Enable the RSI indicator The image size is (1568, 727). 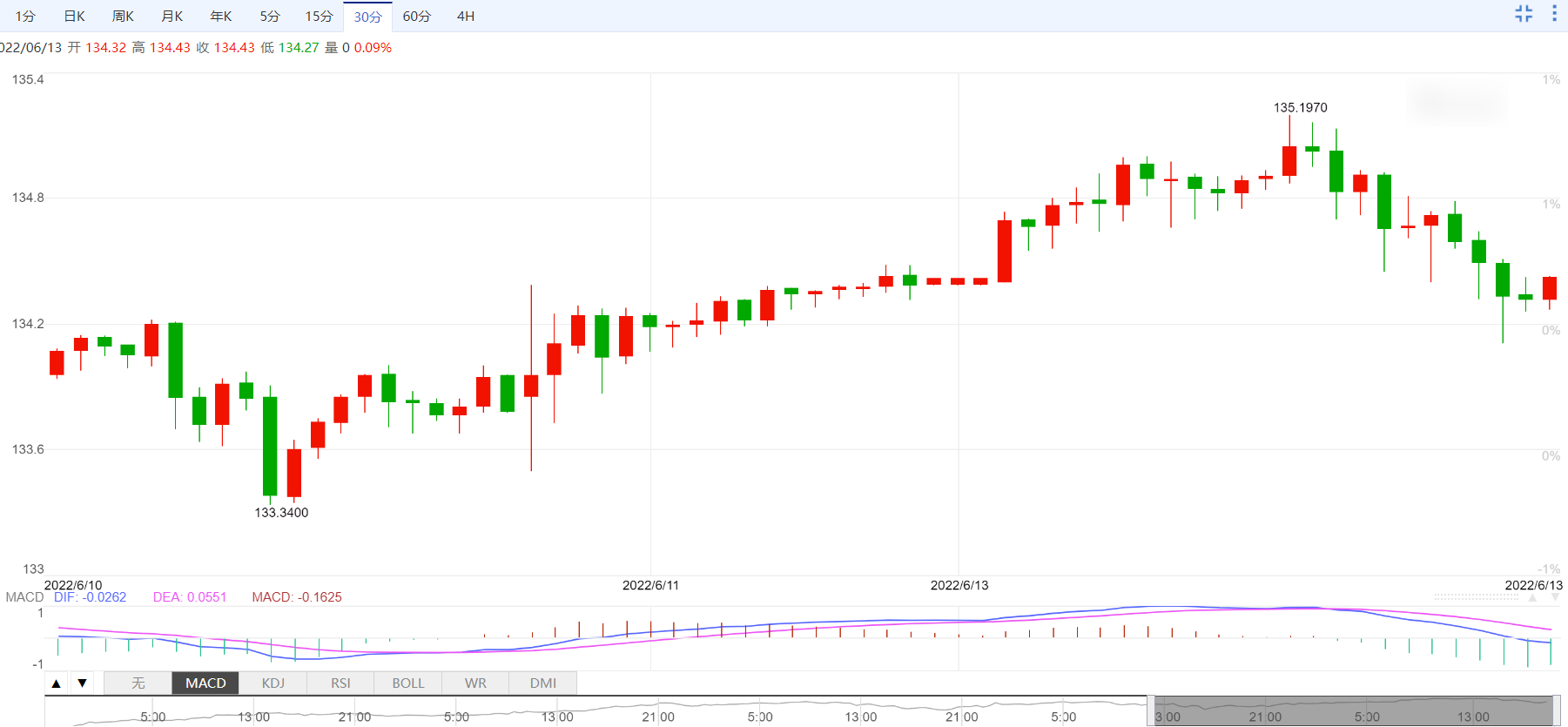point(340,683)
